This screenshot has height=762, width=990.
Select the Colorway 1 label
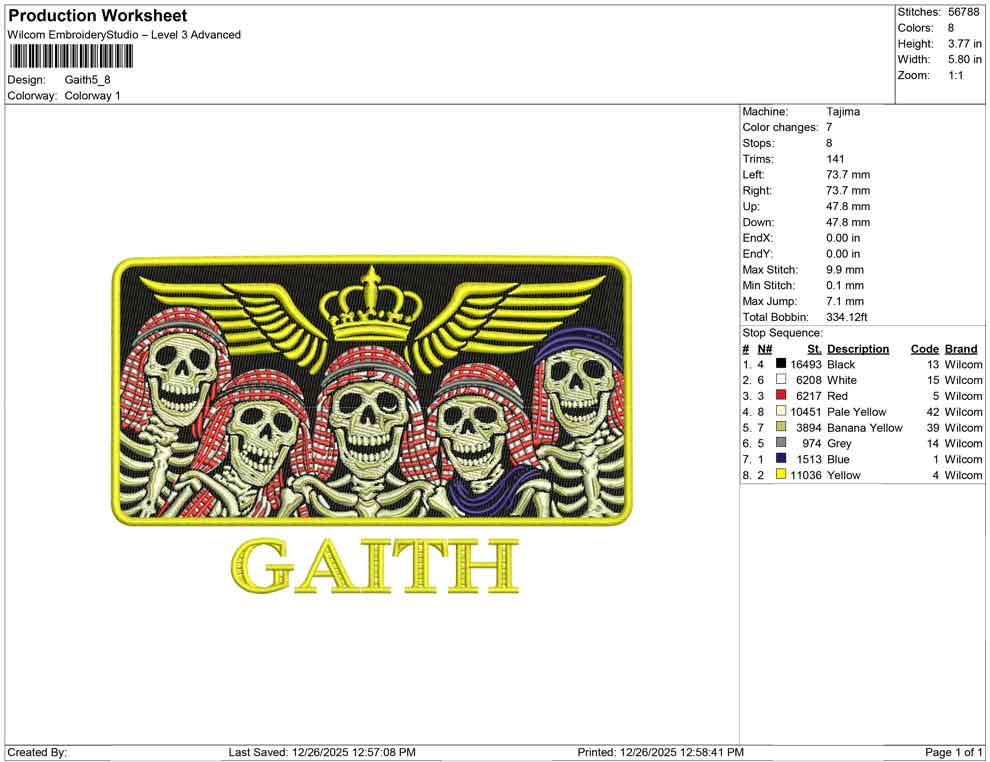(92, 96)
